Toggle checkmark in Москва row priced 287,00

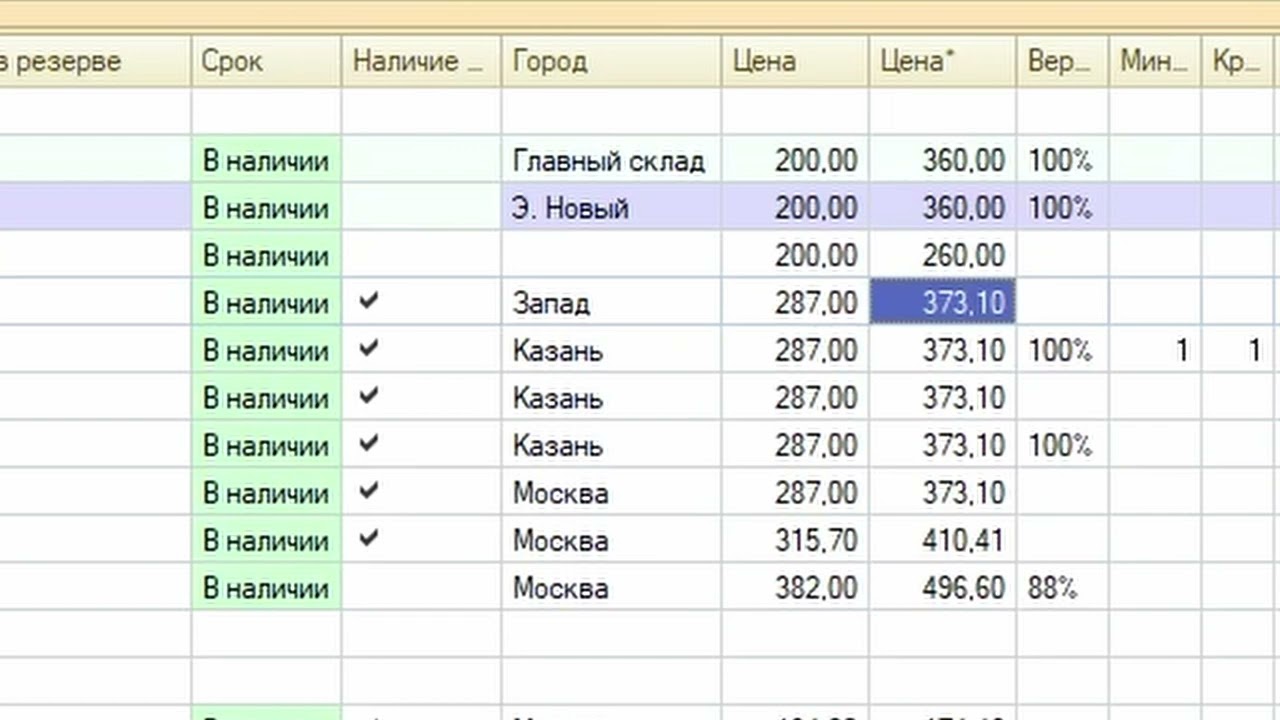point(369,490)
